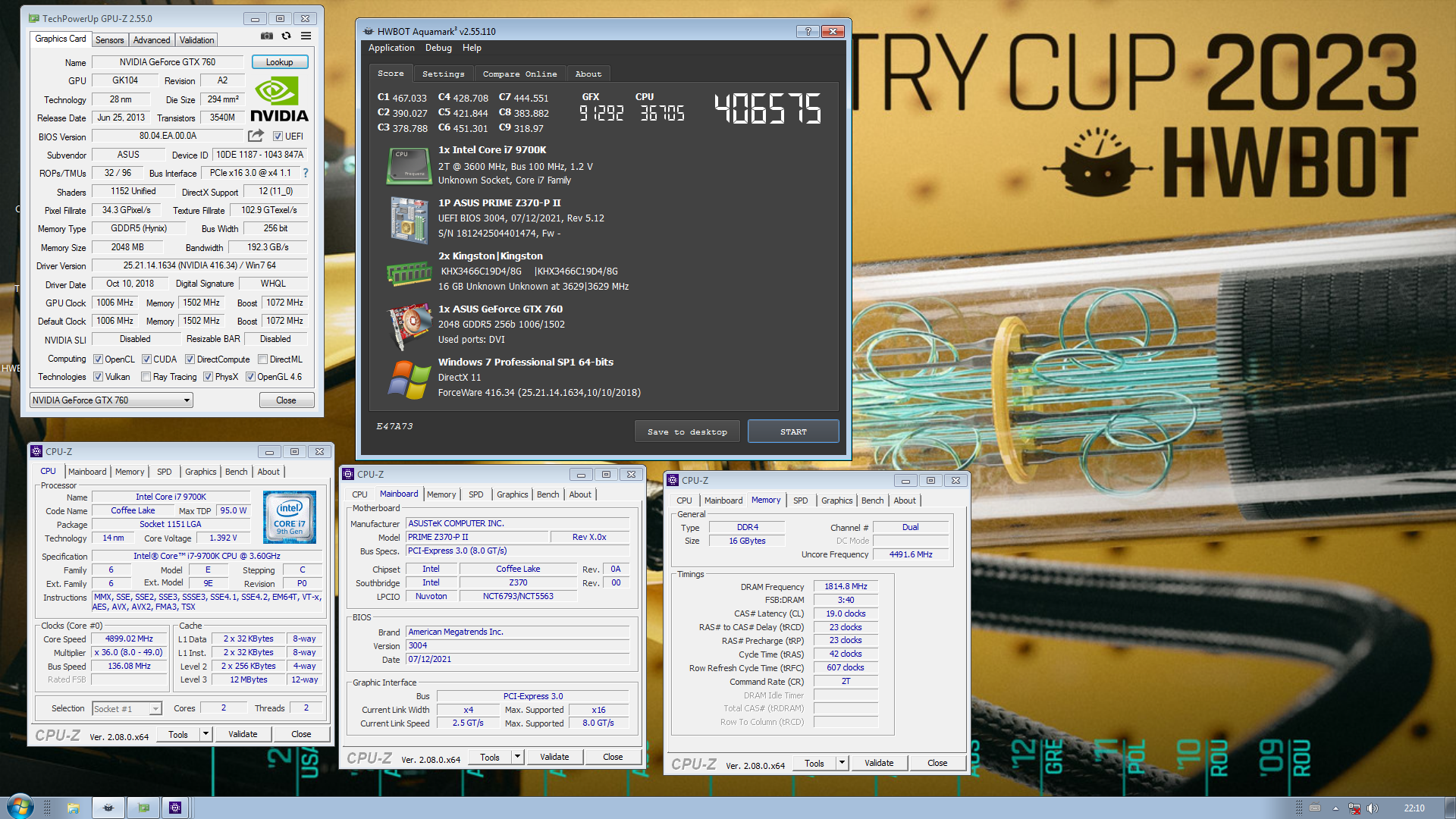
Task: Open the Bench tab in Memory CPU-Z window
Action: 872,500
